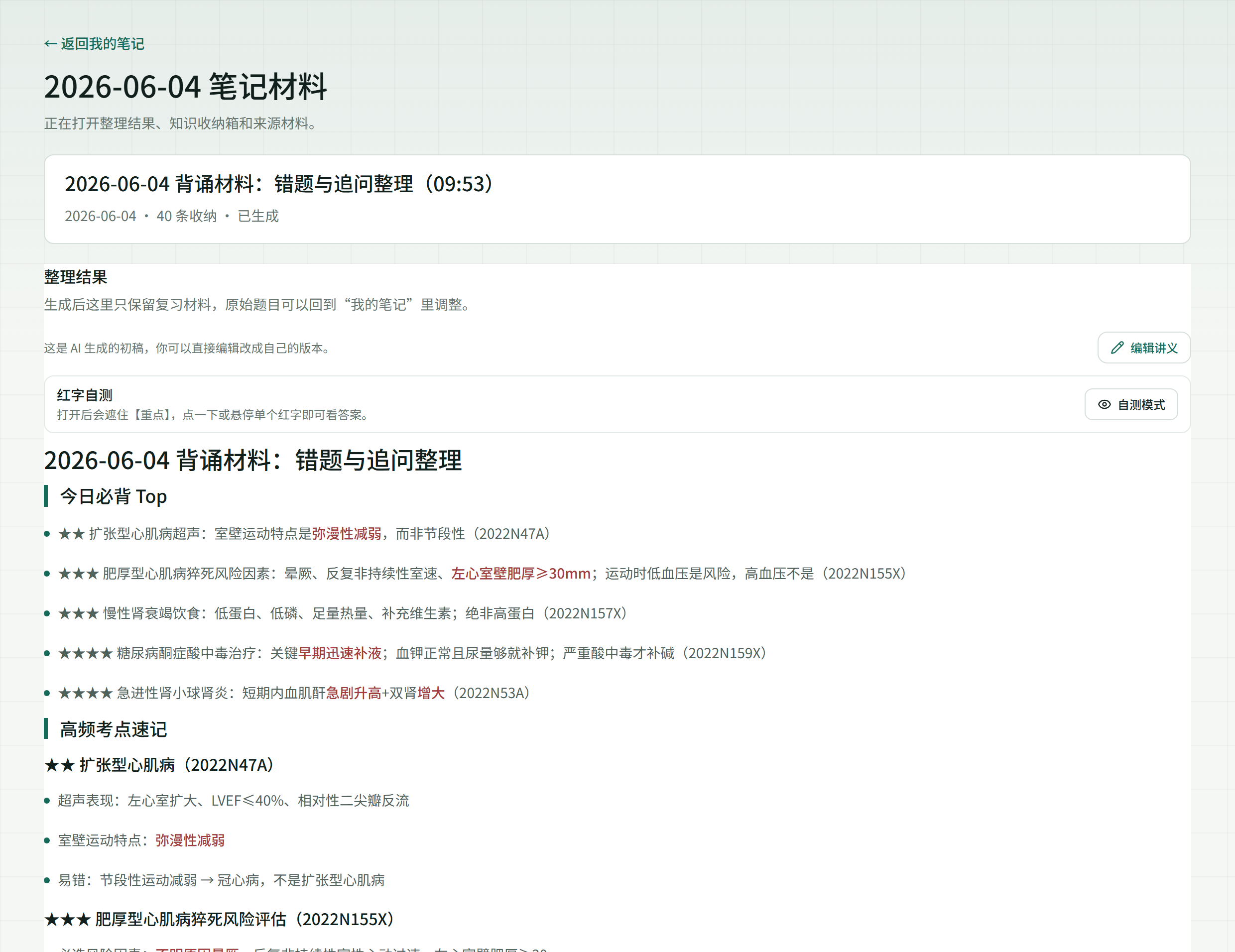Screen dimensions: 1235x952
Task: Click the page title 2026-06-04 笔记材料
Action: point(185,87)
